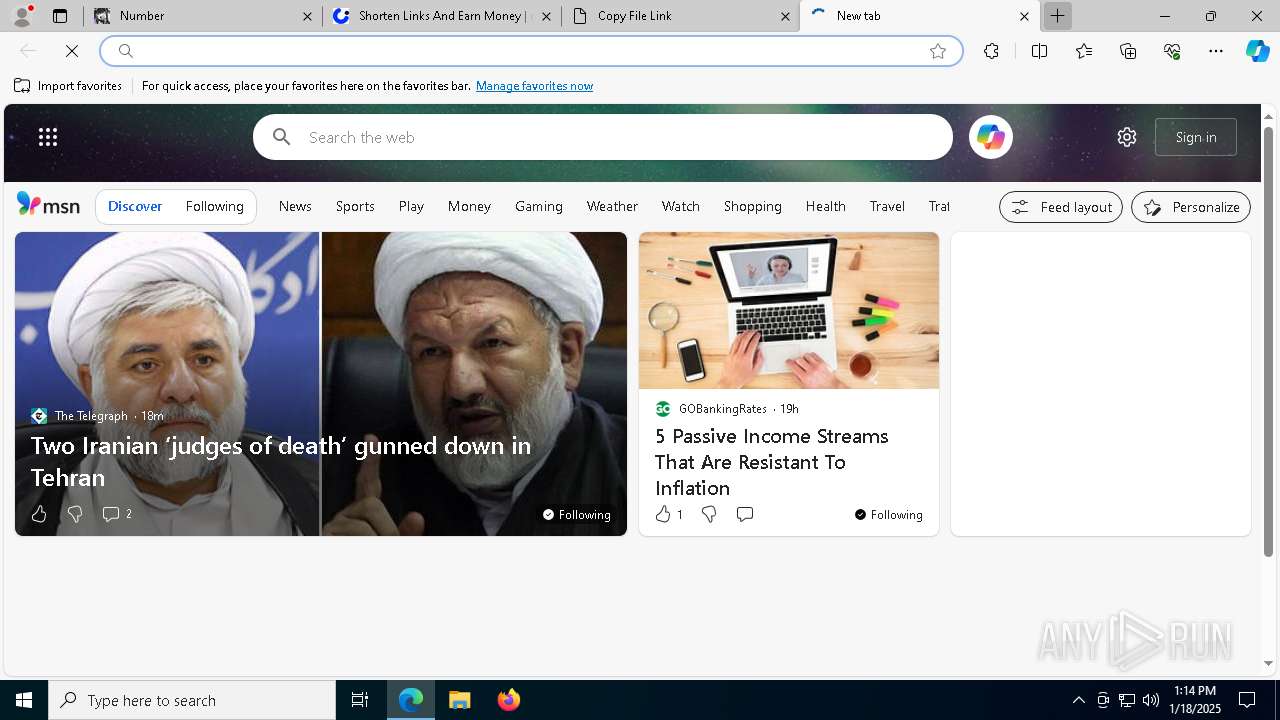Image resolution: width=1280 pixels, height=720 pixels.
Task: Show hidden system tray icons
Action: 1078,700
